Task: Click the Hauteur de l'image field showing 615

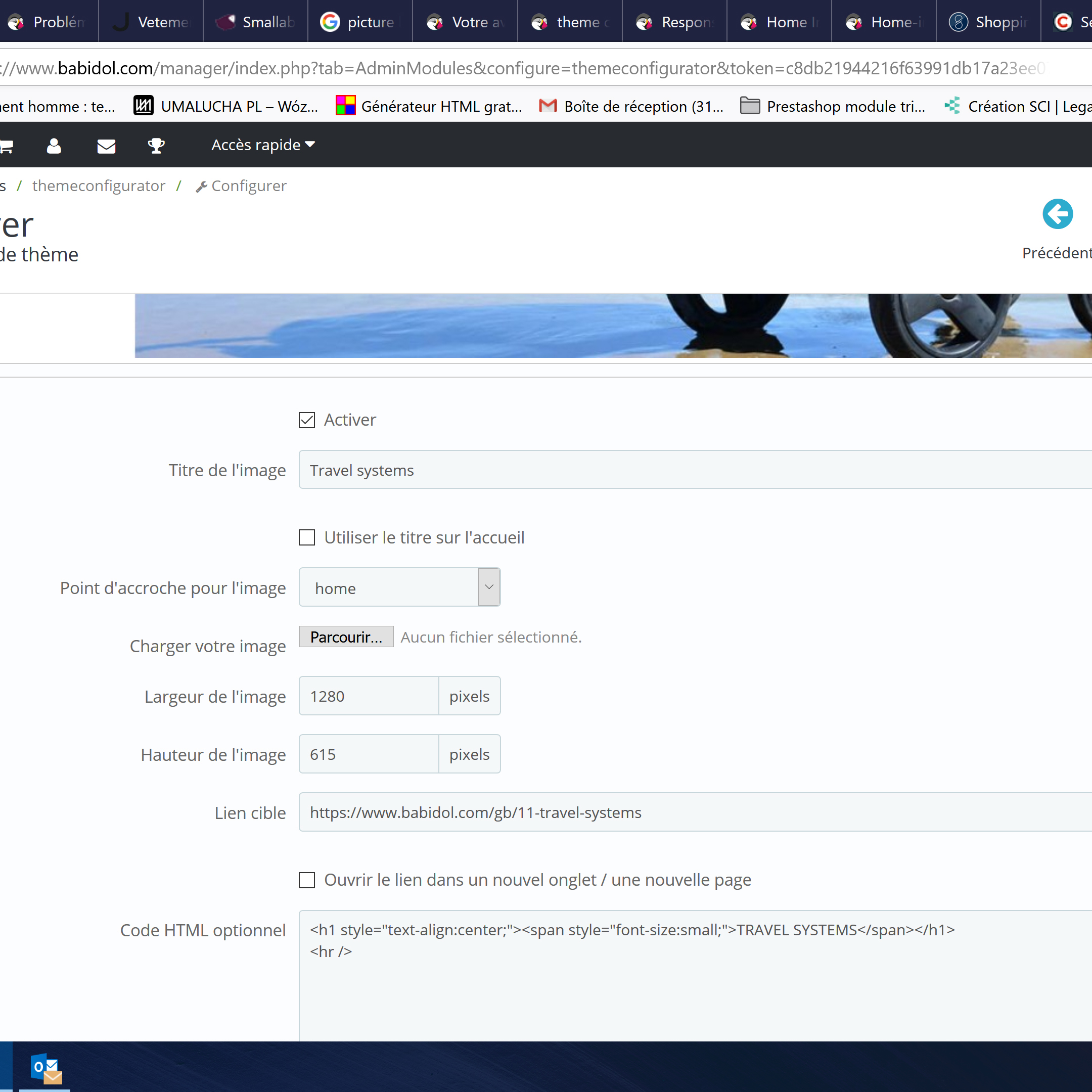Action: pyautogui.click(x=369, y=754)
